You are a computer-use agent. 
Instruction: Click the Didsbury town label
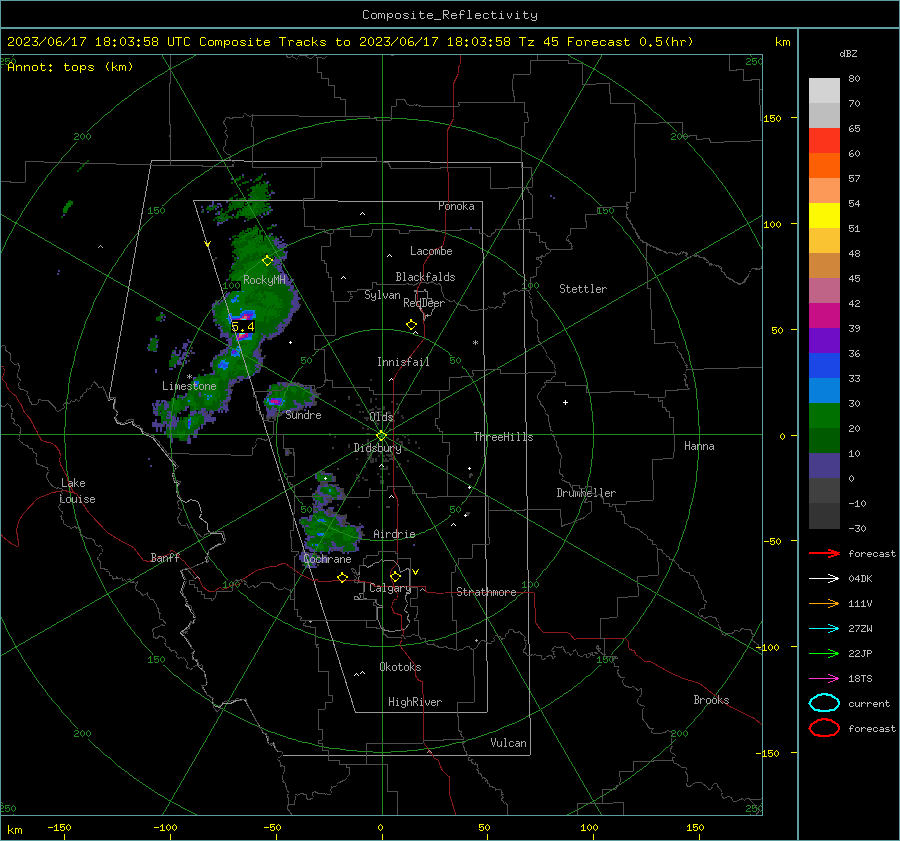click(378, 448)
